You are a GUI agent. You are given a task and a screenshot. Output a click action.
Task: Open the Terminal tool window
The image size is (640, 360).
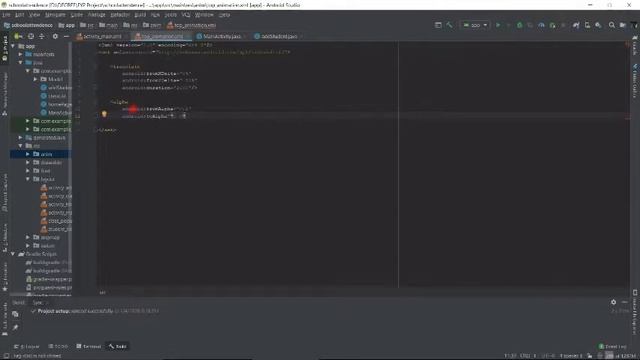(89, 347)
